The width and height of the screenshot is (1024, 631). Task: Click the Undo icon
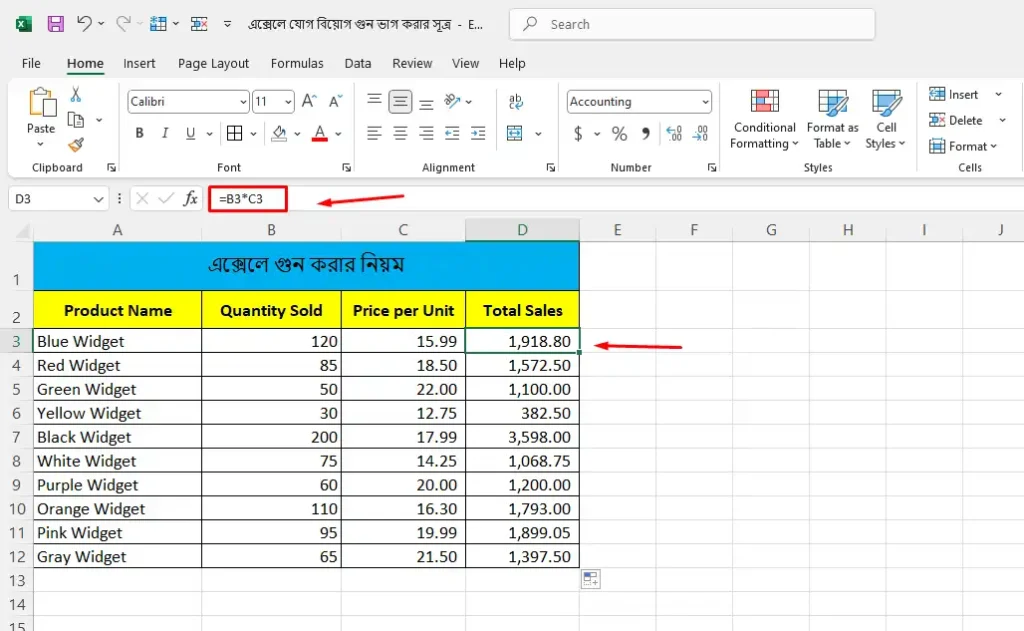tap(84, 24)
